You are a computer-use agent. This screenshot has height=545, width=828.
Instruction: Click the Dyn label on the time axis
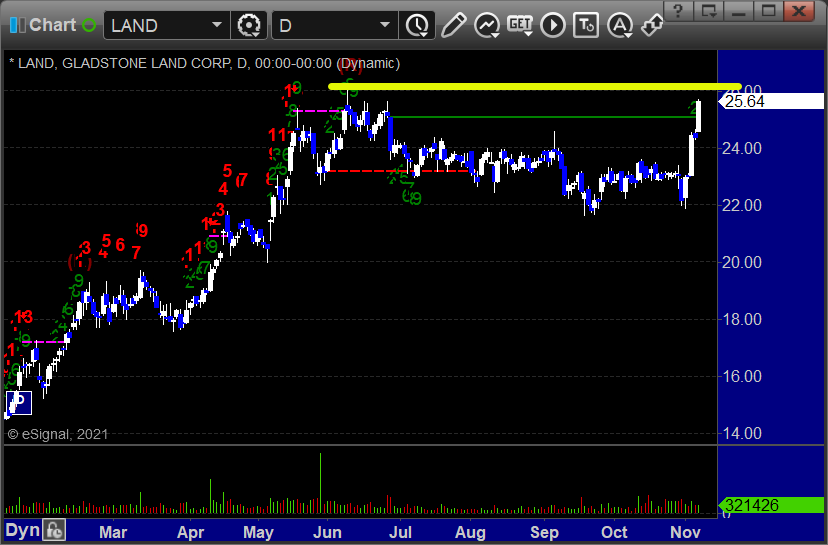(23, 530)
